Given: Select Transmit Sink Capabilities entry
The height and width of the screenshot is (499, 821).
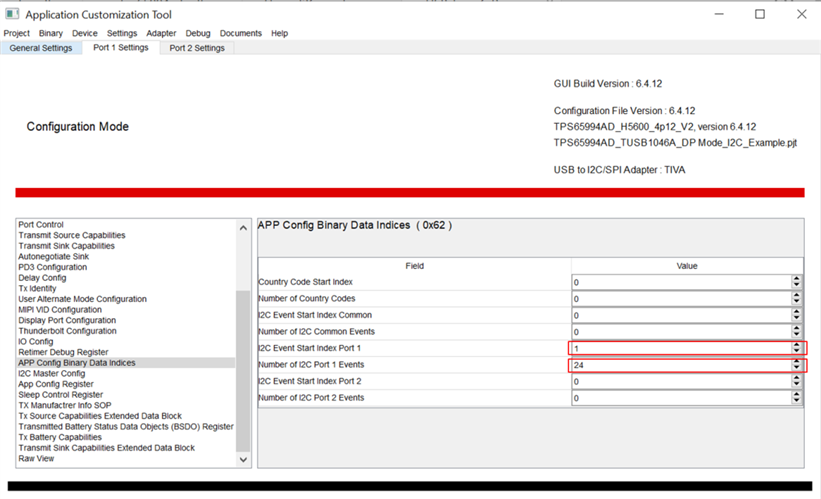Looking at the screenshot, I should pos(66,246).
